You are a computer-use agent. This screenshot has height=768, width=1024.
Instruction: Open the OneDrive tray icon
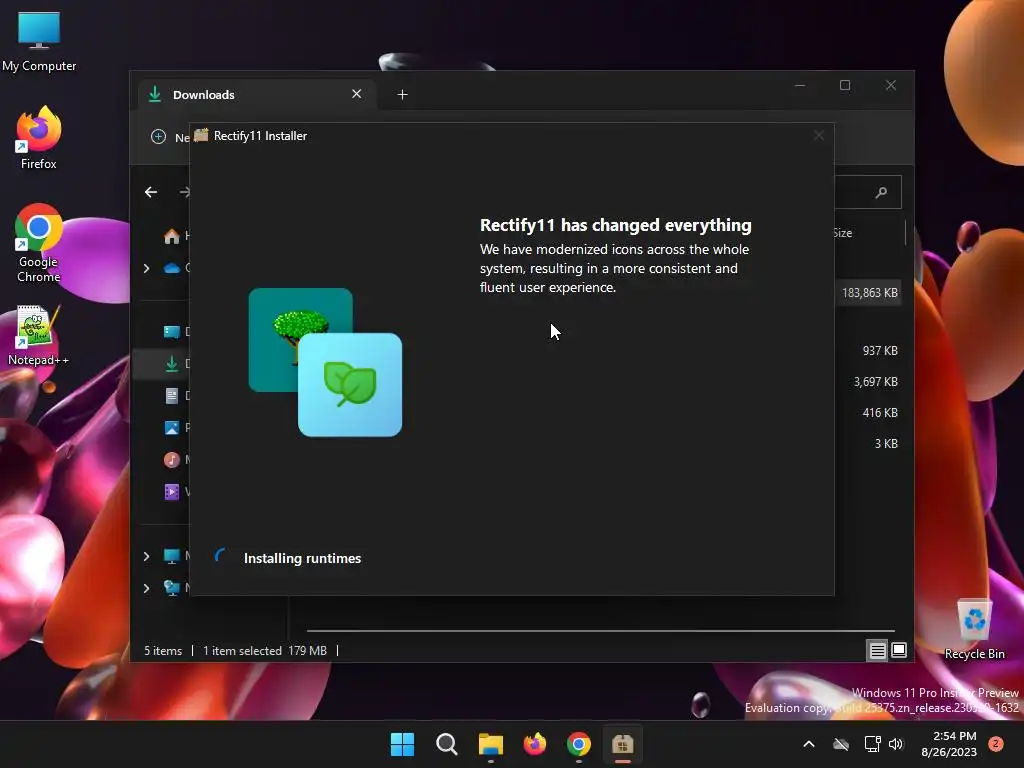click(841, 744)
